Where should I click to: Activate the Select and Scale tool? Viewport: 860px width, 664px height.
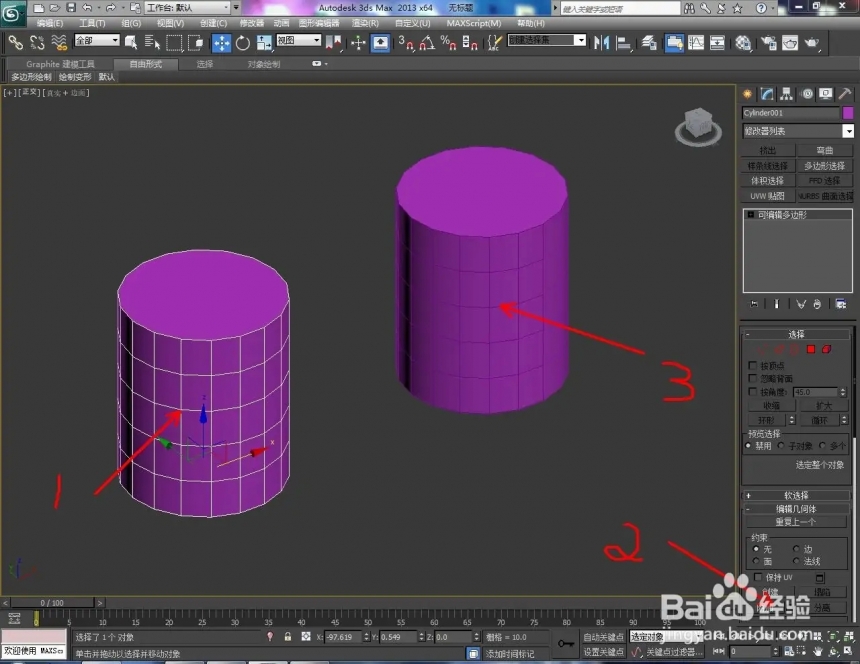[x=264, y=42]
